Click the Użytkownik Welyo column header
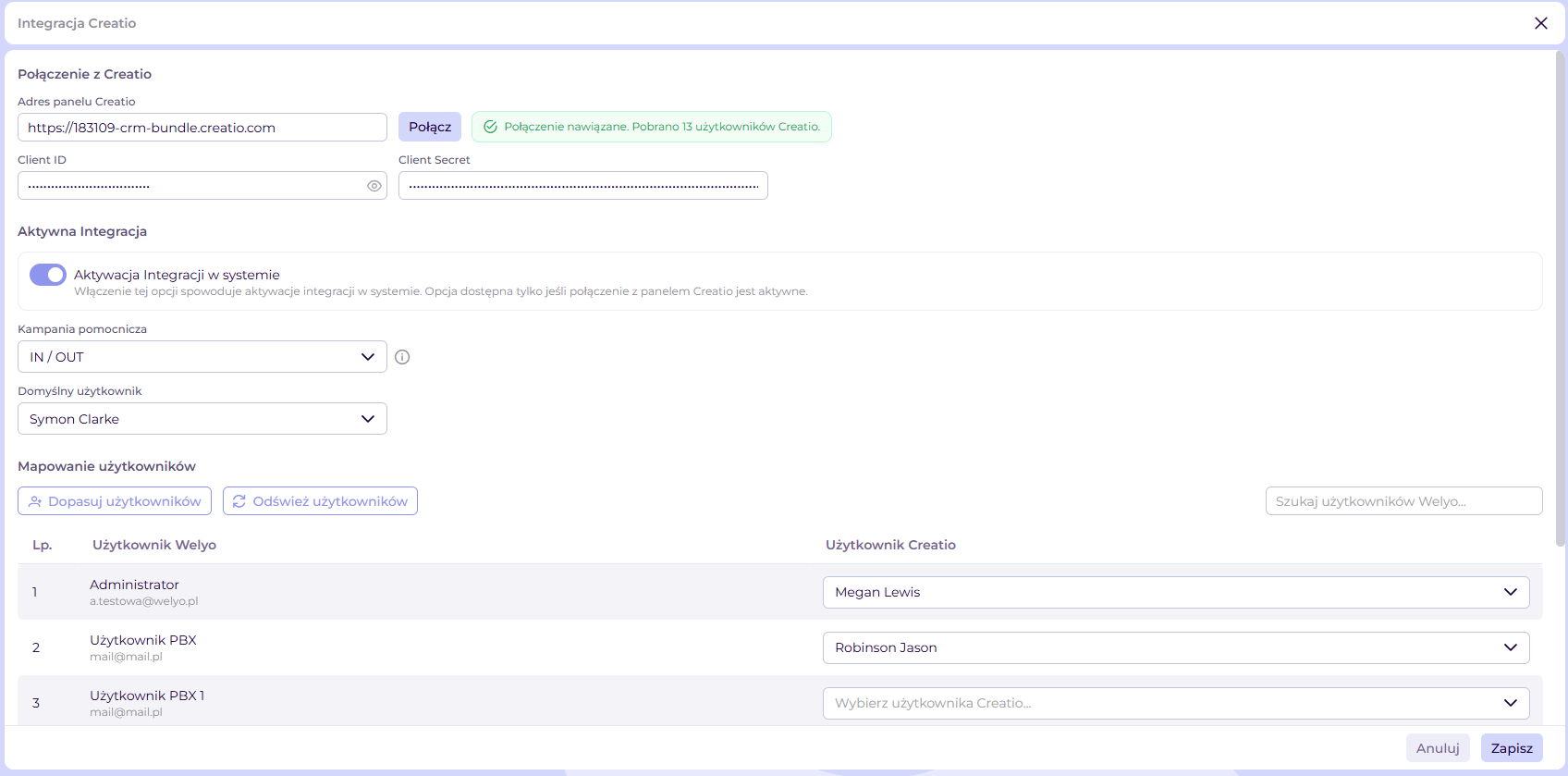Viewport: 1568px width, 776px height. click(154, 545)
